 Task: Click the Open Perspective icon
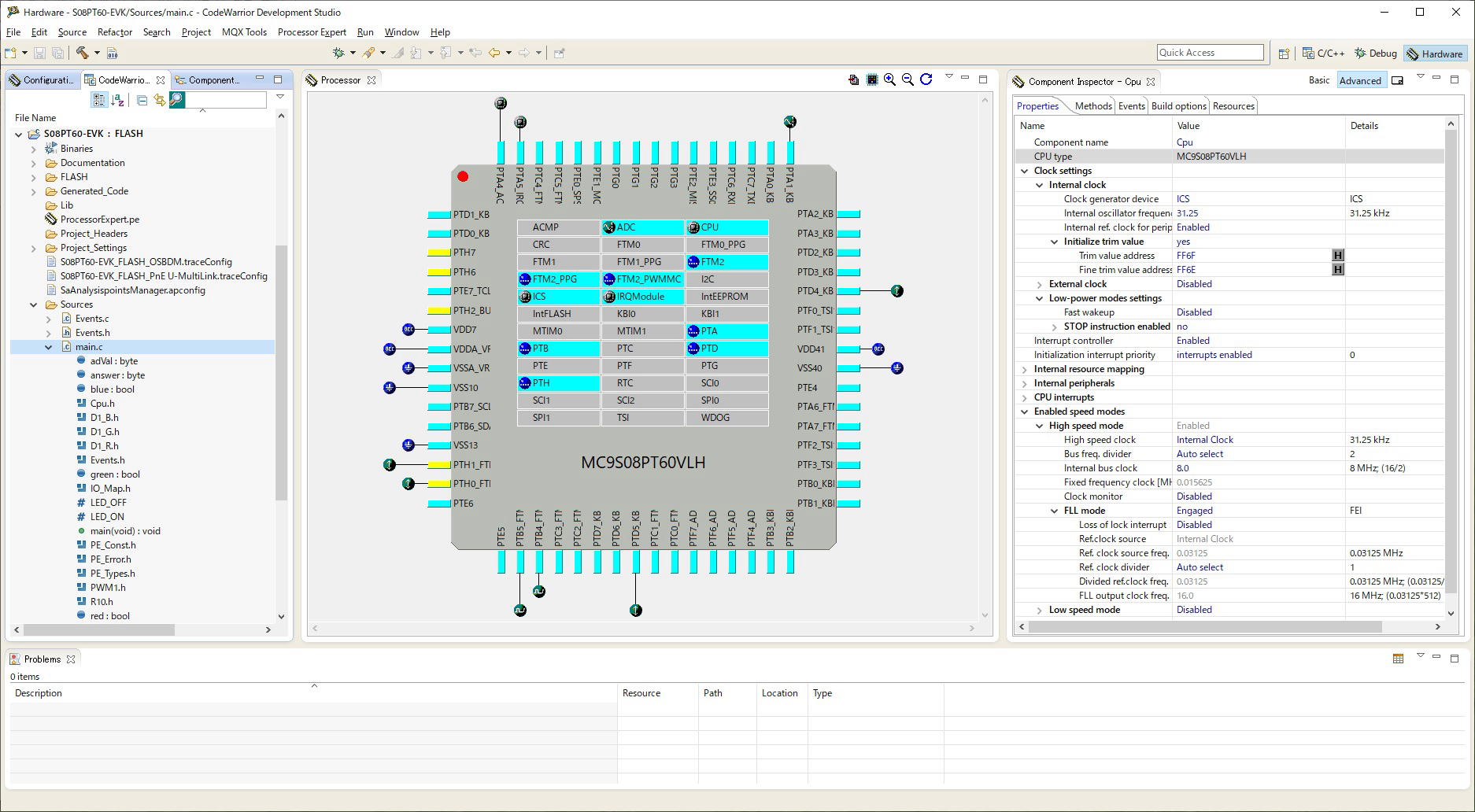(x=1284, y=54)
